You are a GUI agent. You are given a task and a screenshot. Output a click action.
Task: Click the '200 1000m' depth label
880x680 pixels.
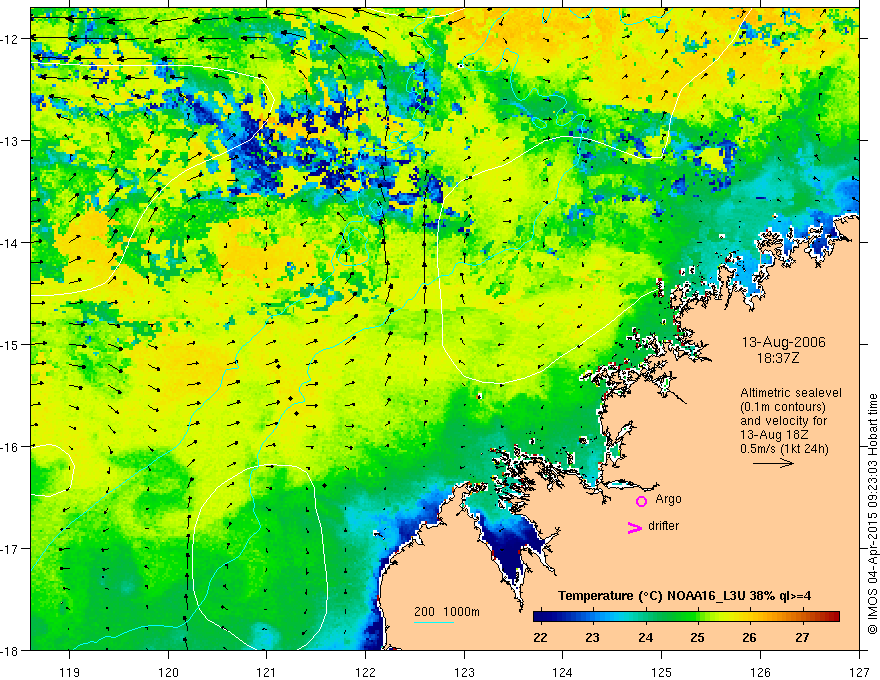pyautogui.click(x=447, y=612)
